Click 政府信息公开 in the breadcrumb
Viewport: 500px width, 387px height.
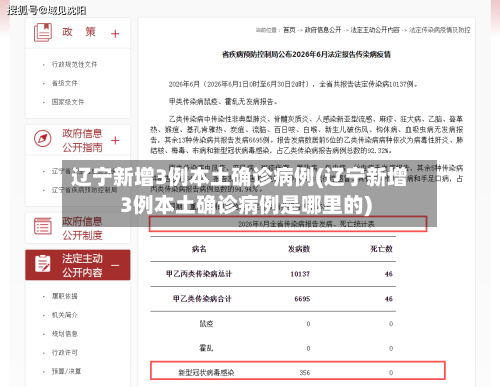click(x=323, y=30)
